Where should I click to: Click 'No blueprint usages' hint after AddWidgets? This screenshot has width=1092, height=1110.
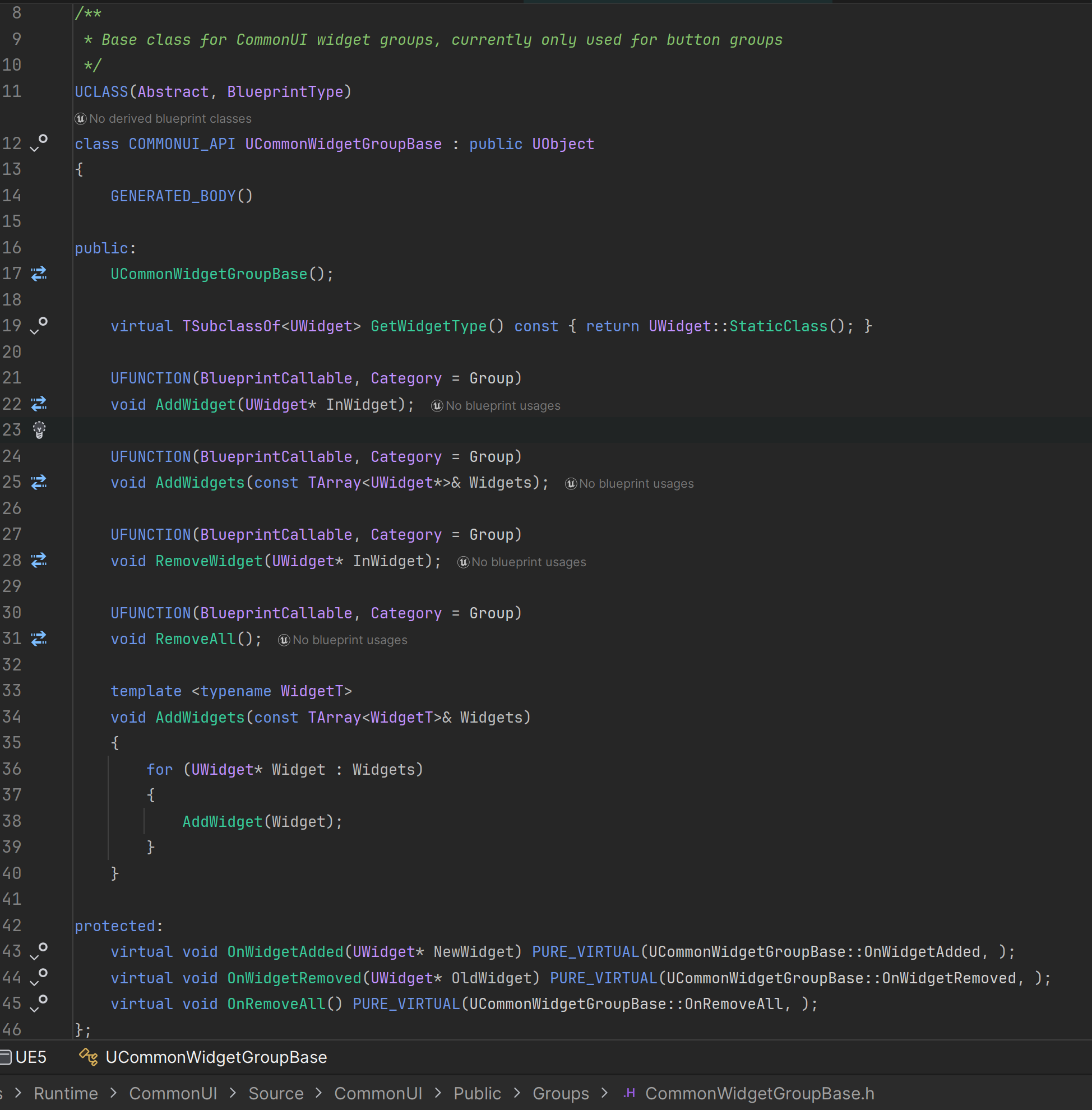click(636, 484)
